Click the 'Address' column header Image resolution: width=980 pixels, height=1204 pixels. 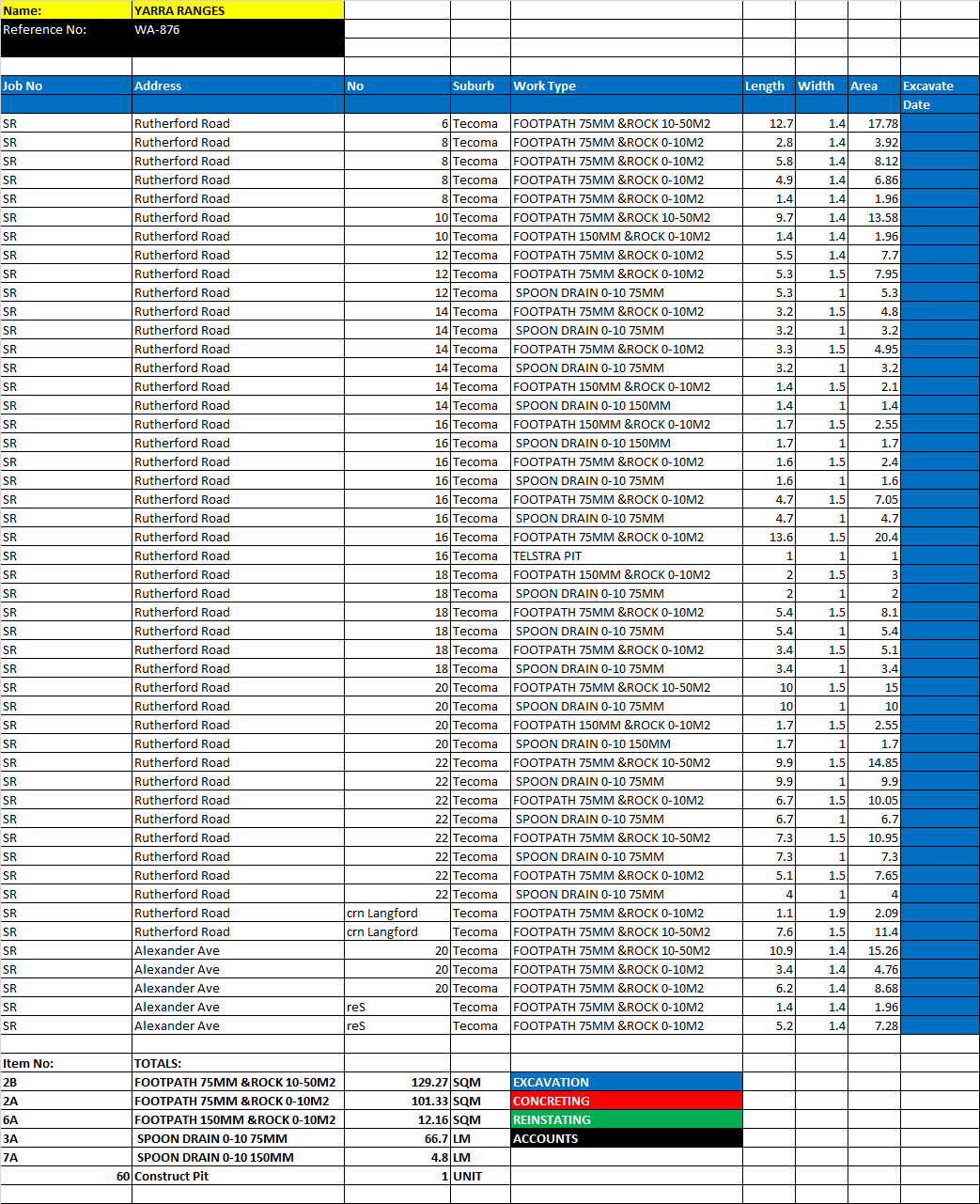click(238, 86)
